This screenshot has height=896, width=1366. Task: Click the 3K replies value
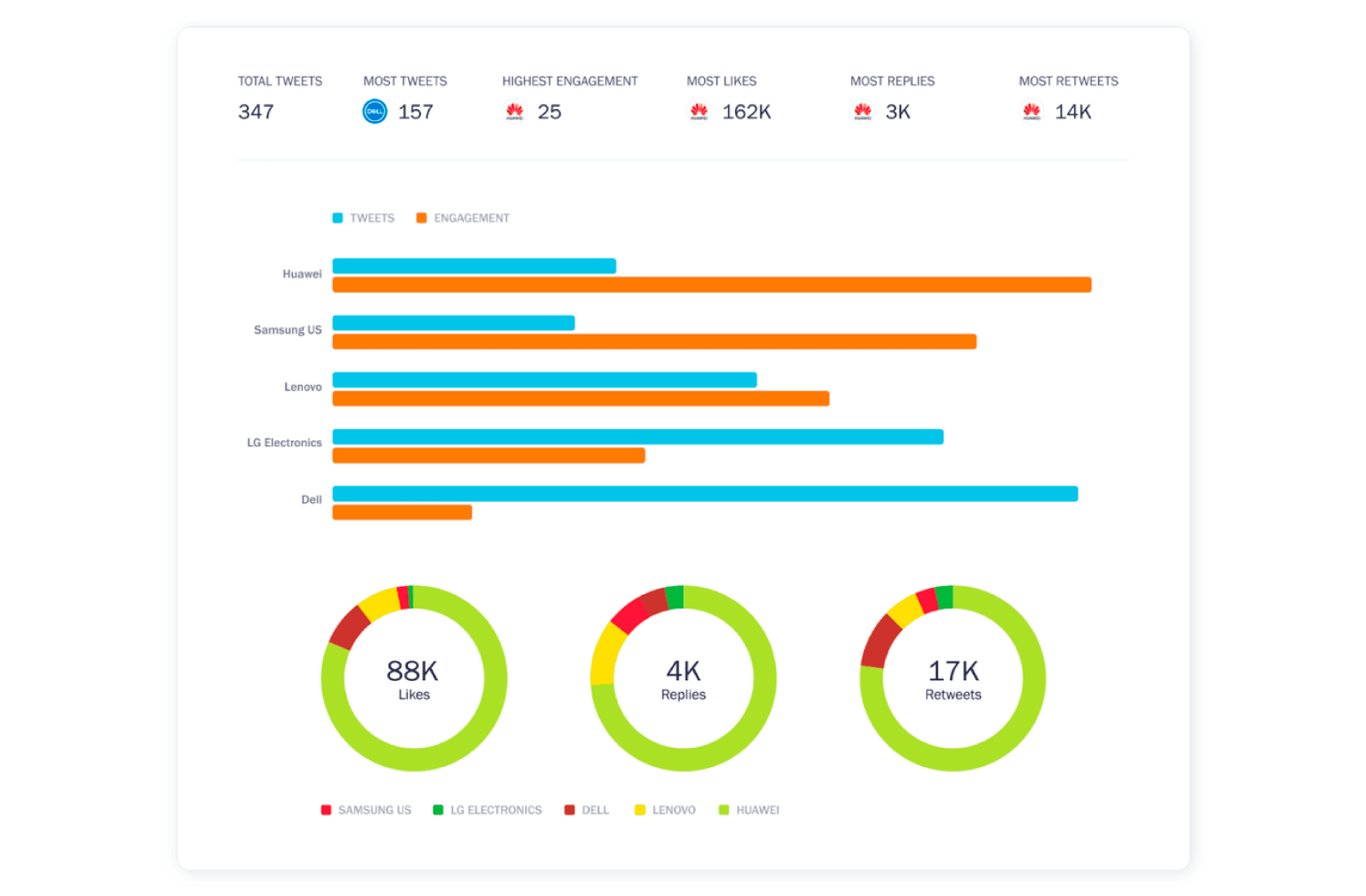(898, 112)
